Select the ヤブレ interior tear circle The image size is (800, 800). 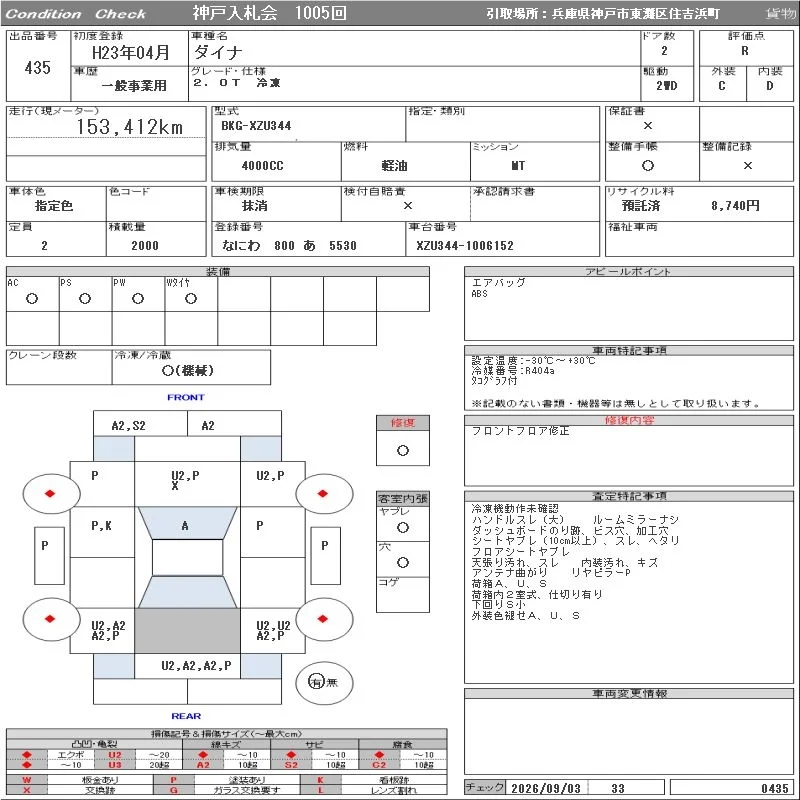tap(403, 528)
